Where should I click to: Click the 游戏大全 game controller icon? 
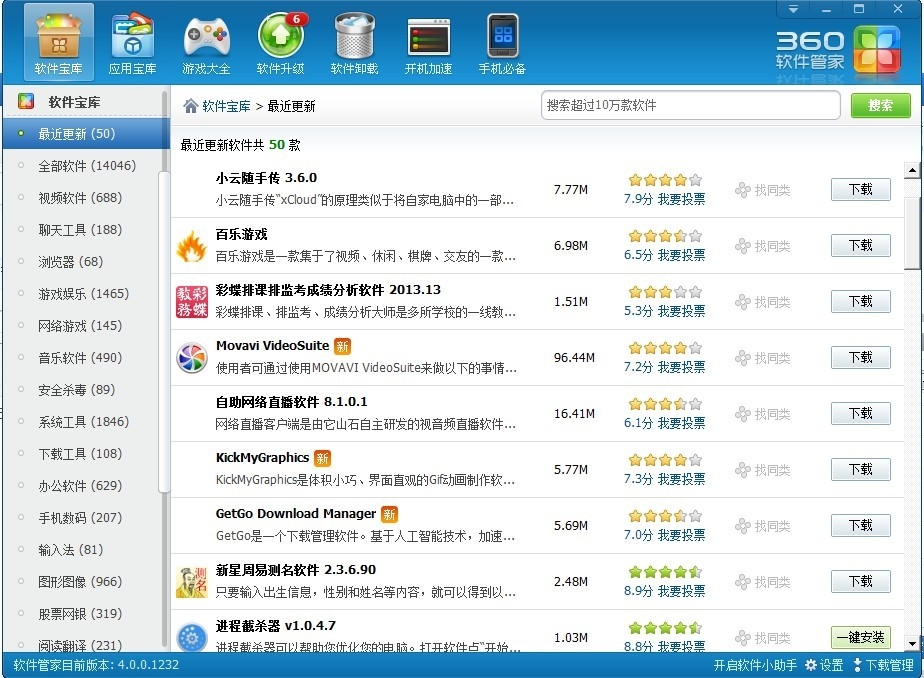(x=206, y=36)
